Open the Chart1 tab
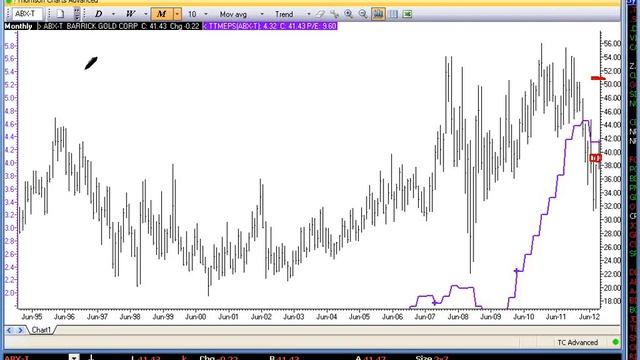Image resolution: width=640 pixels, height=360 pixels. [41, 330]
